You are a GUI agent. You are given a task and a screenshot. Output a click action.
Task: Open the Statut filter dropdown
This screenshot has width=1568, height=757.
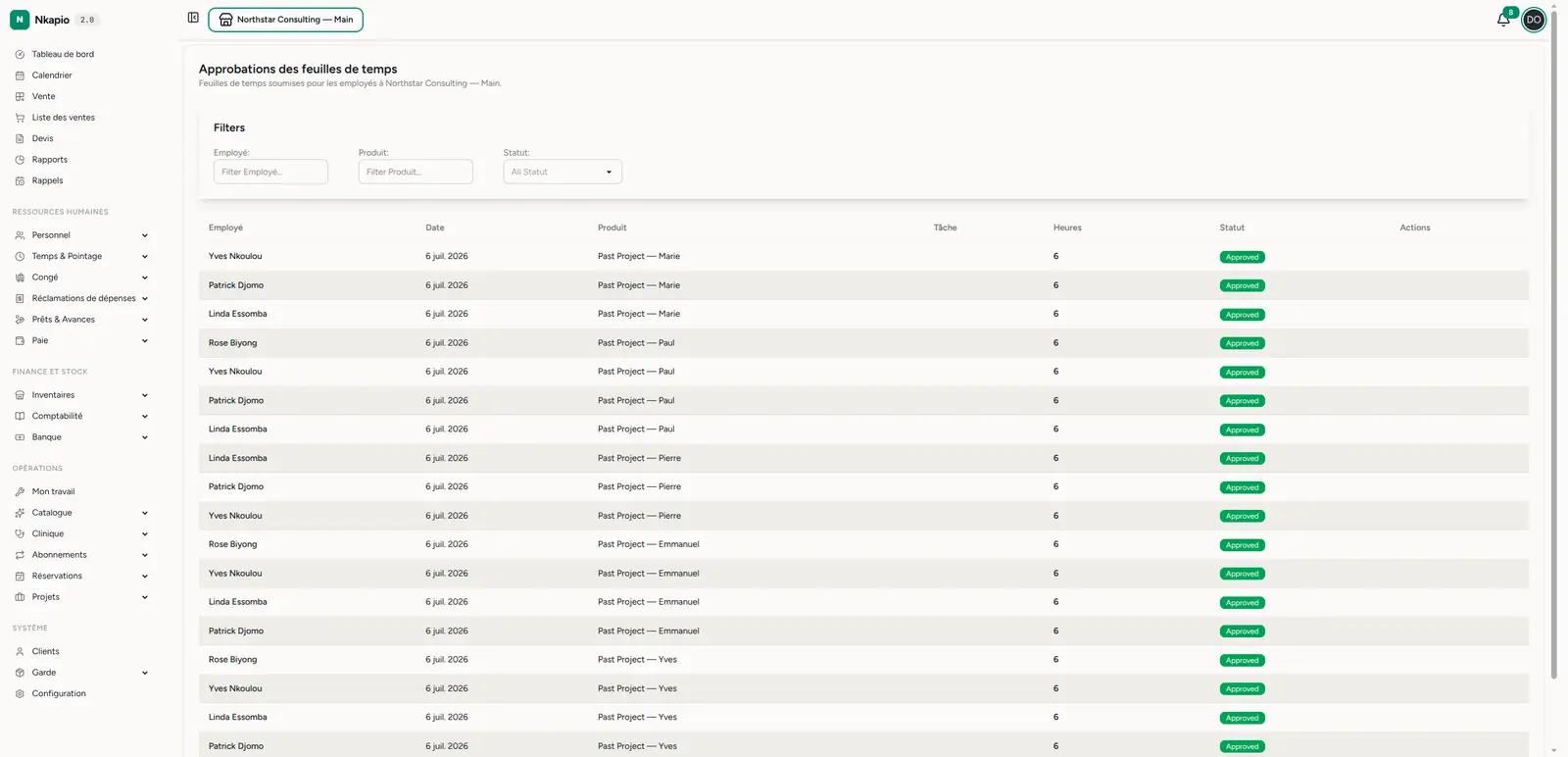click(x=563, y=172)
